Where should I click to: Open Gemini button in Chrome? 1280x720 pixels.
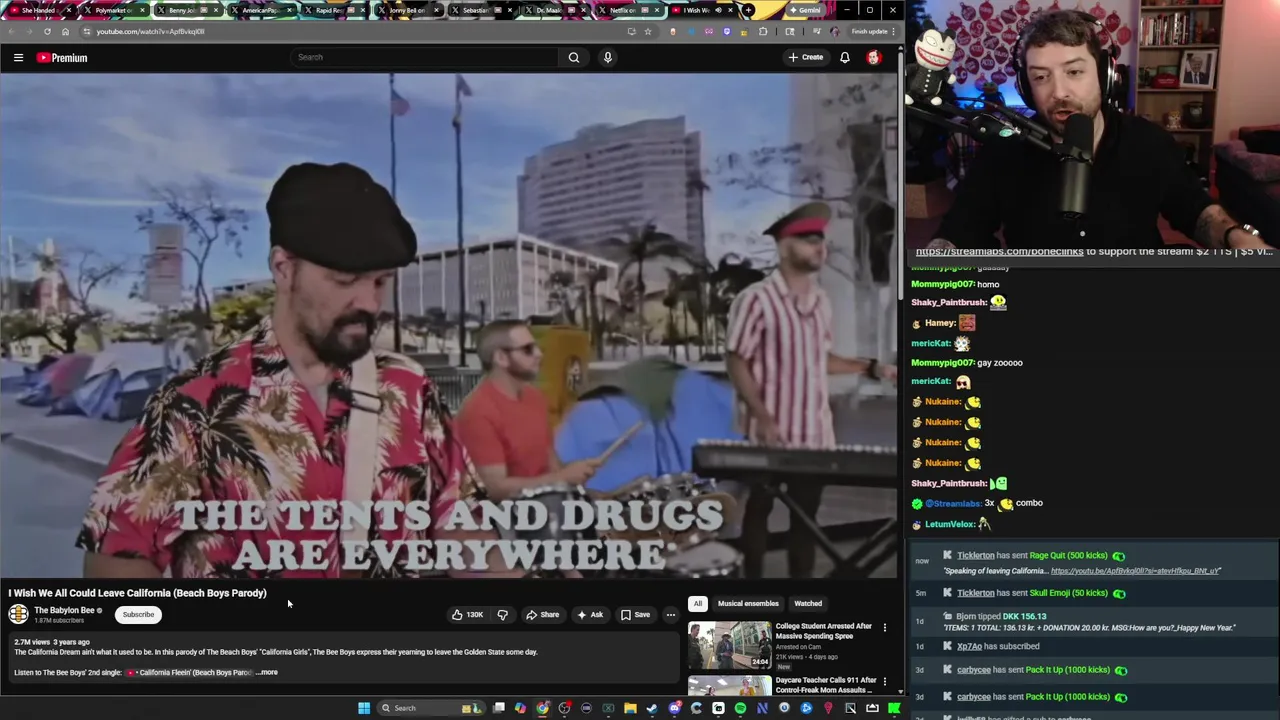point(804,10)
